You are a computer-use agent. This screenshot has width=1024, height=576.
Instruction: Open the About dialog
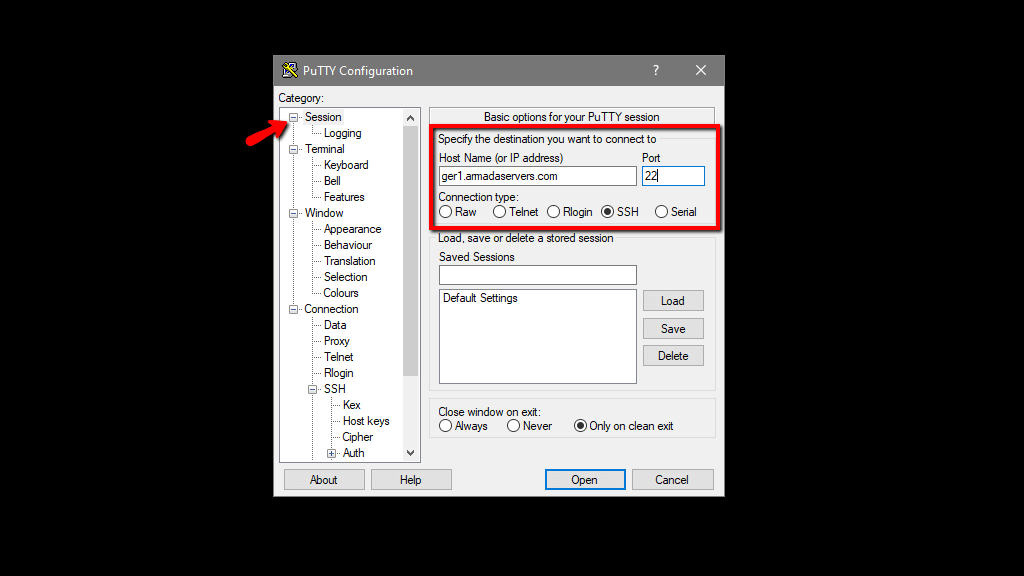[324, 479]
